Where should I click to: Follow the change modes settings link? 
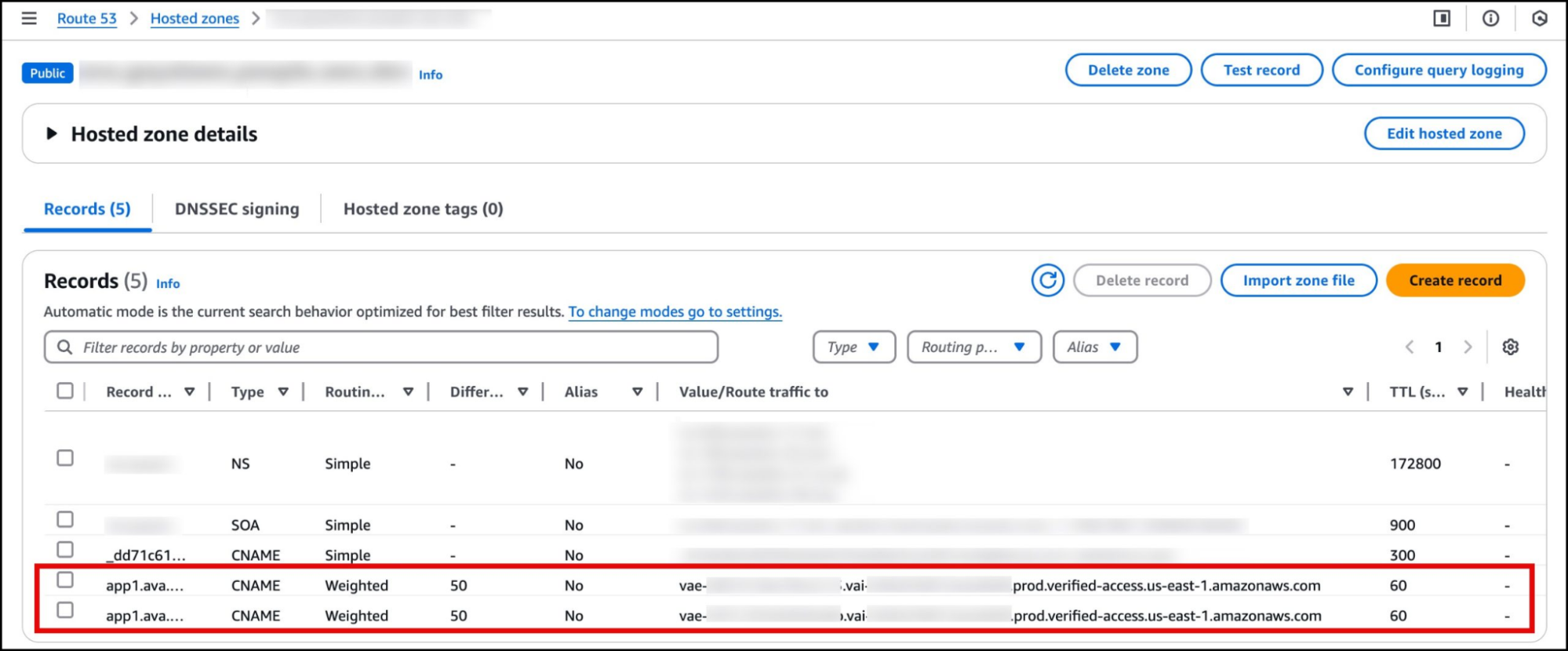(675, 311)
